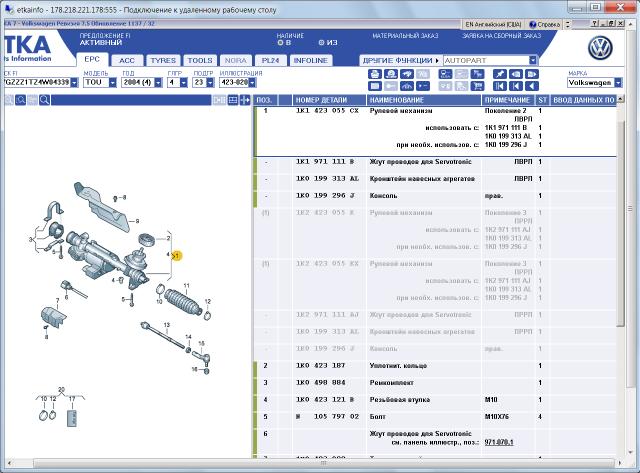Click the plain magnifier icon above illustration
640x473 pixels.
[44, 100]
